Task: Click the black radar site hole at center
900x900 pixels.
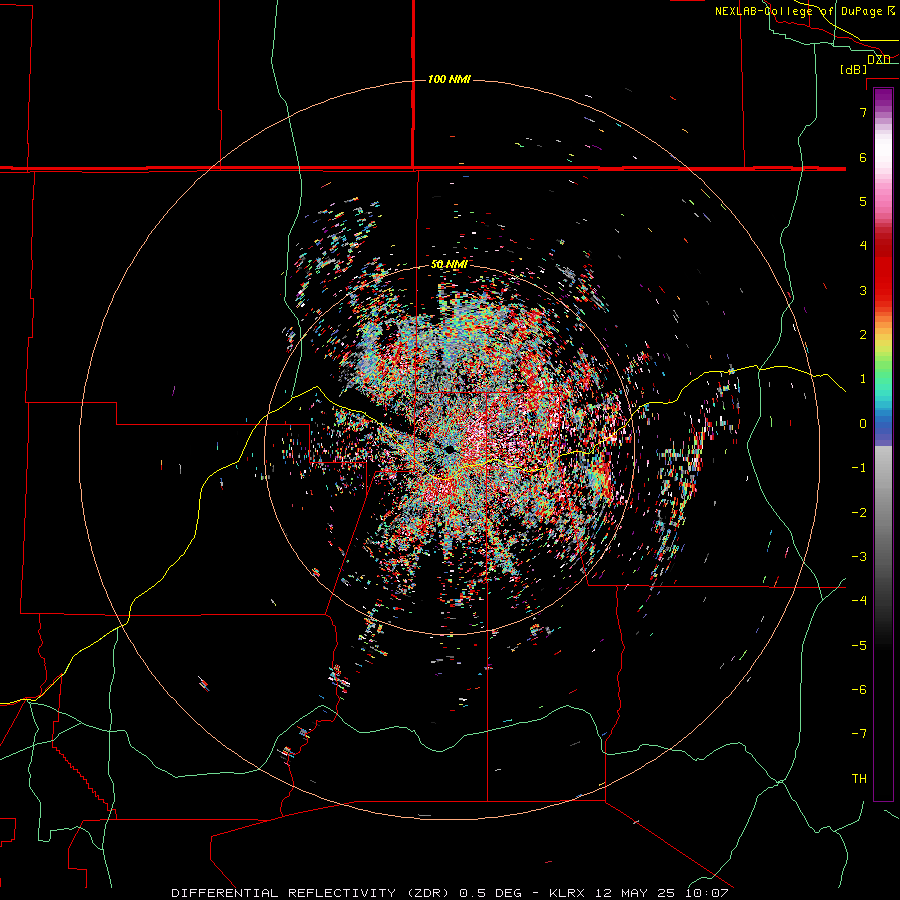Action: [449, 449]
